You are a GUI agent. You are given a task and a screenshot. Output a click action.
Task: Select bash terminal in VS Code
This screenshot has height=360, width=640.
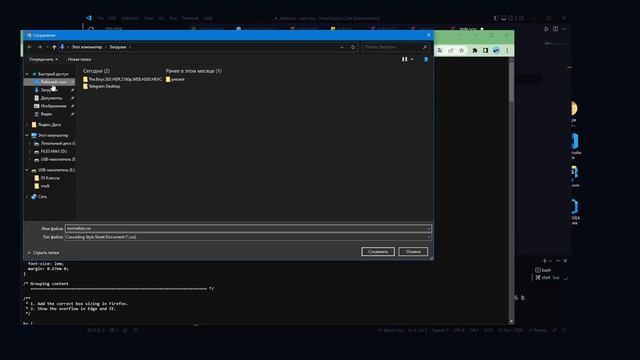point(543,270)
